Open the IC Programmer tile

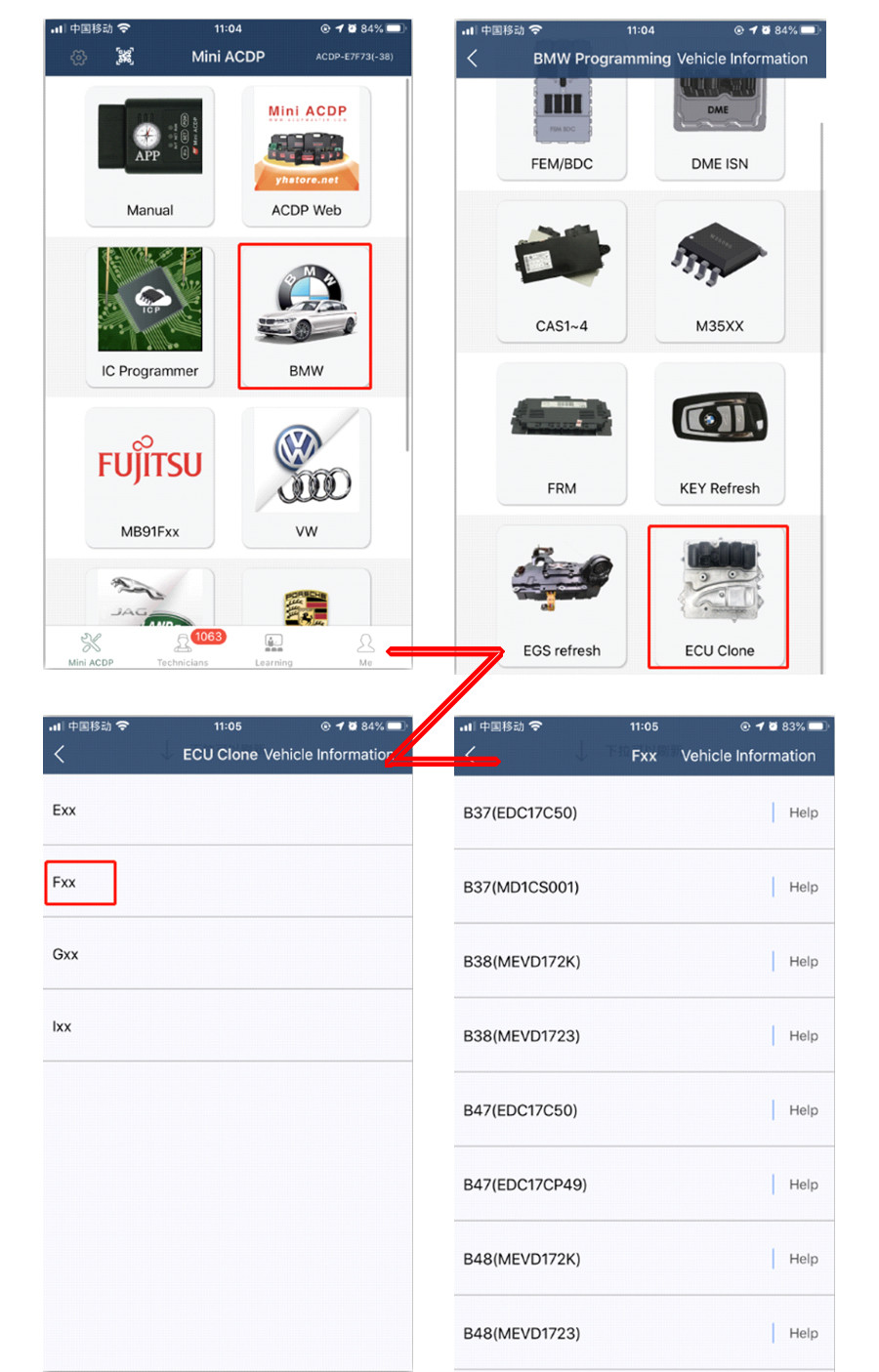click(x=149, y=316)
